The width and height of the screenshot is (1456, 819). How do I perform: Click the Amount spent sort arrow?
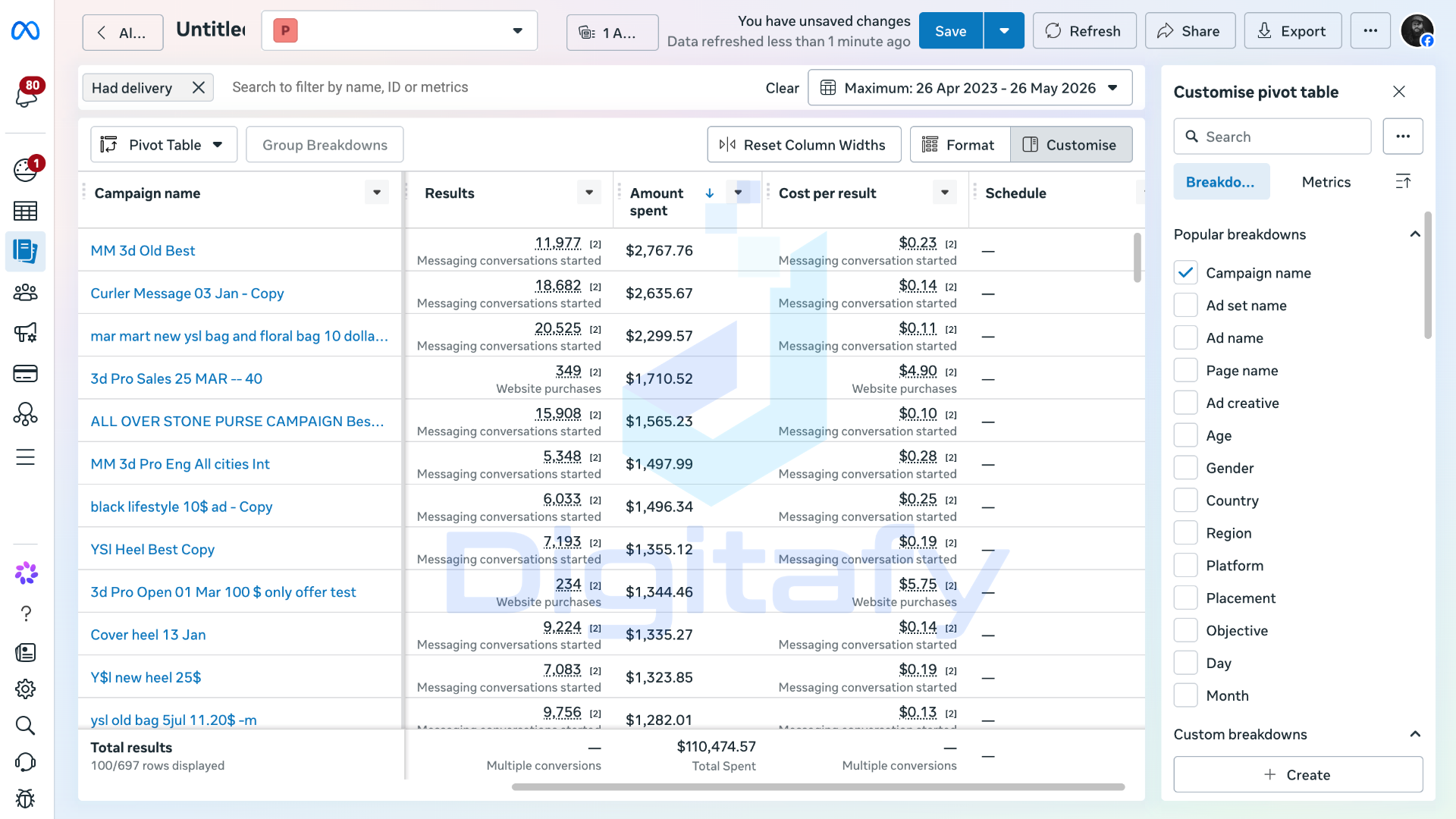(710, 193)
